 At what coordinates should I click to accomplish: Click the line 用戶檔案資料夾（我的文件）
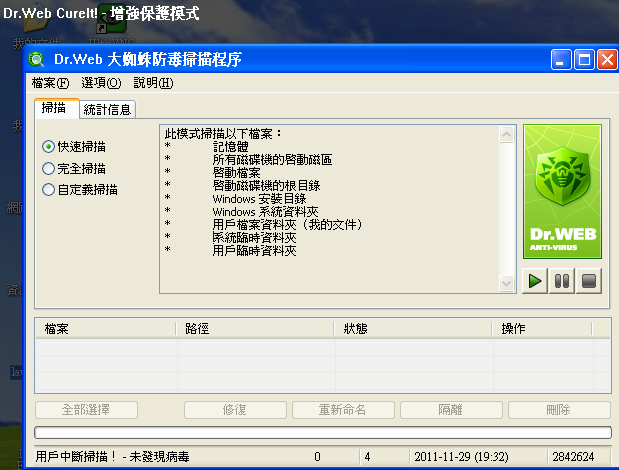[287, 225]
